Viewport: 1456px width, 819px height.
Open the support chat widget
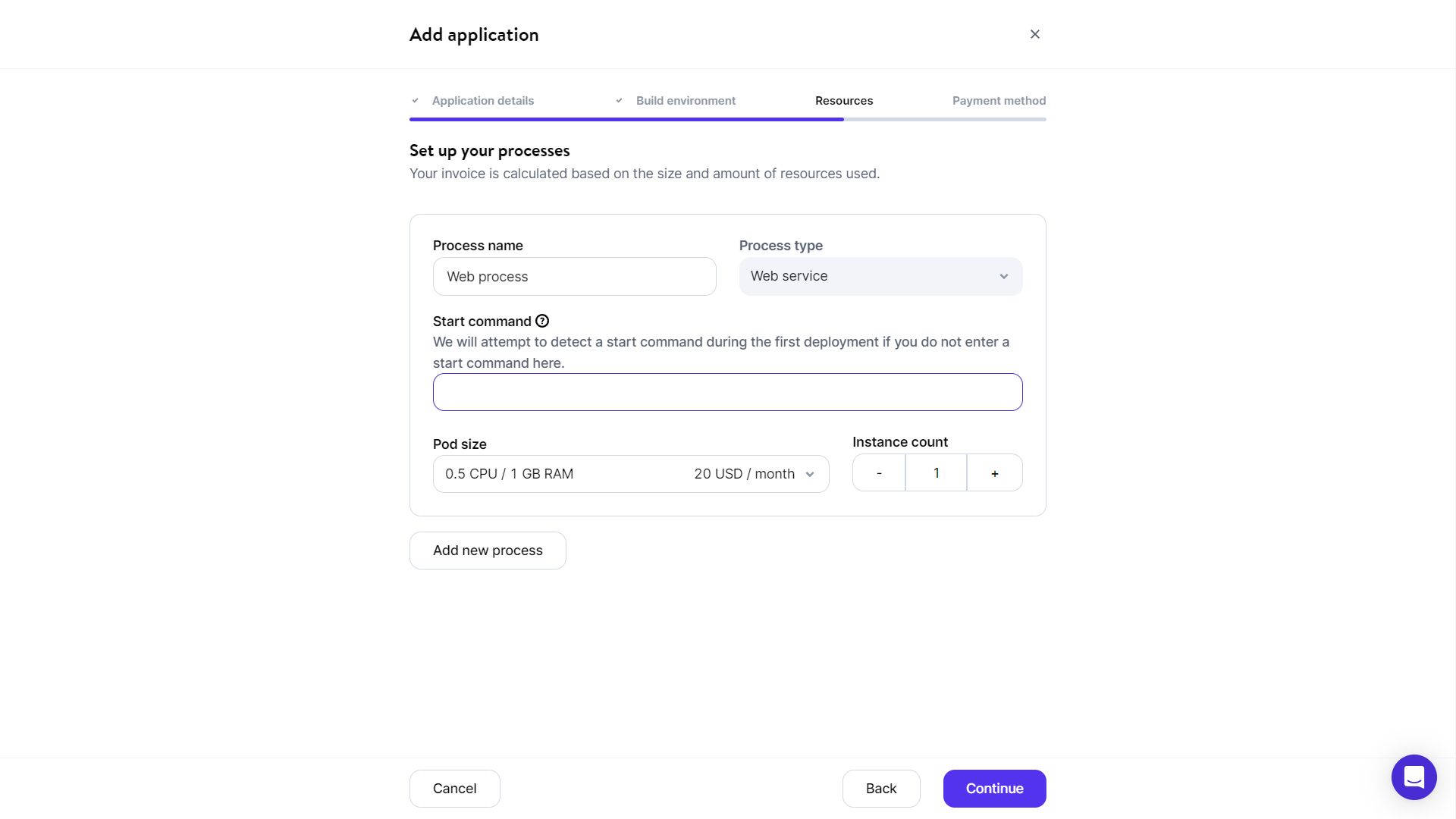1414,777
